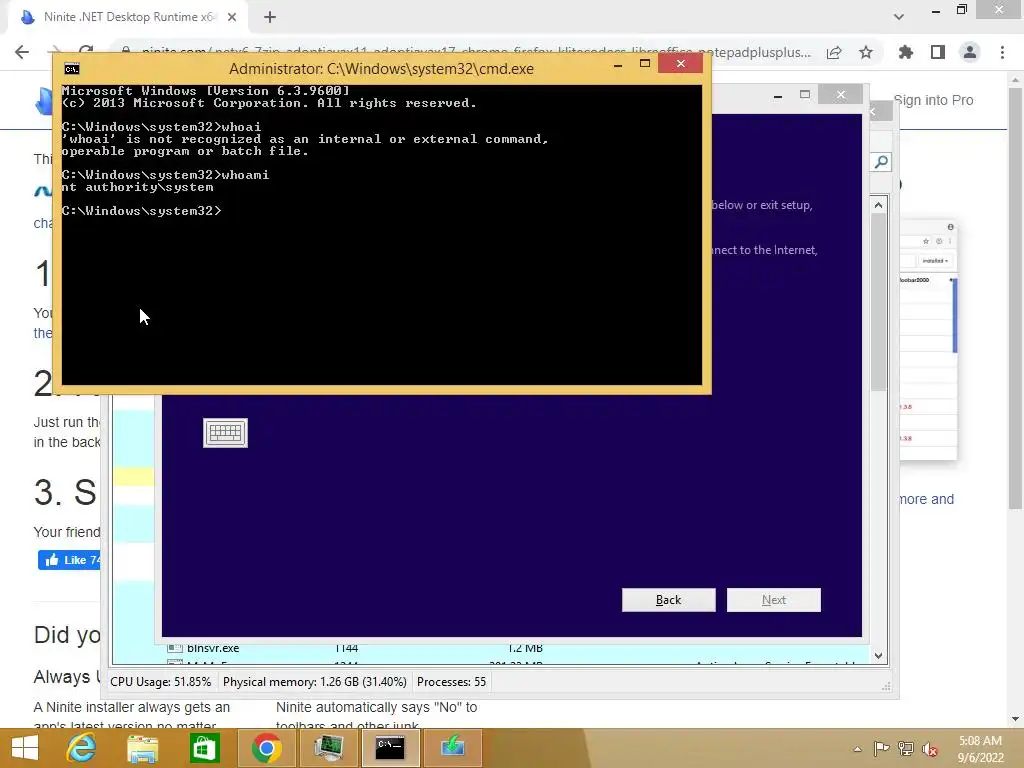Image resolution: width=1024 pixels, height=768 pixels.
Task: Click the "more and" link on Ninite page
Action: (x=927, y=500)
